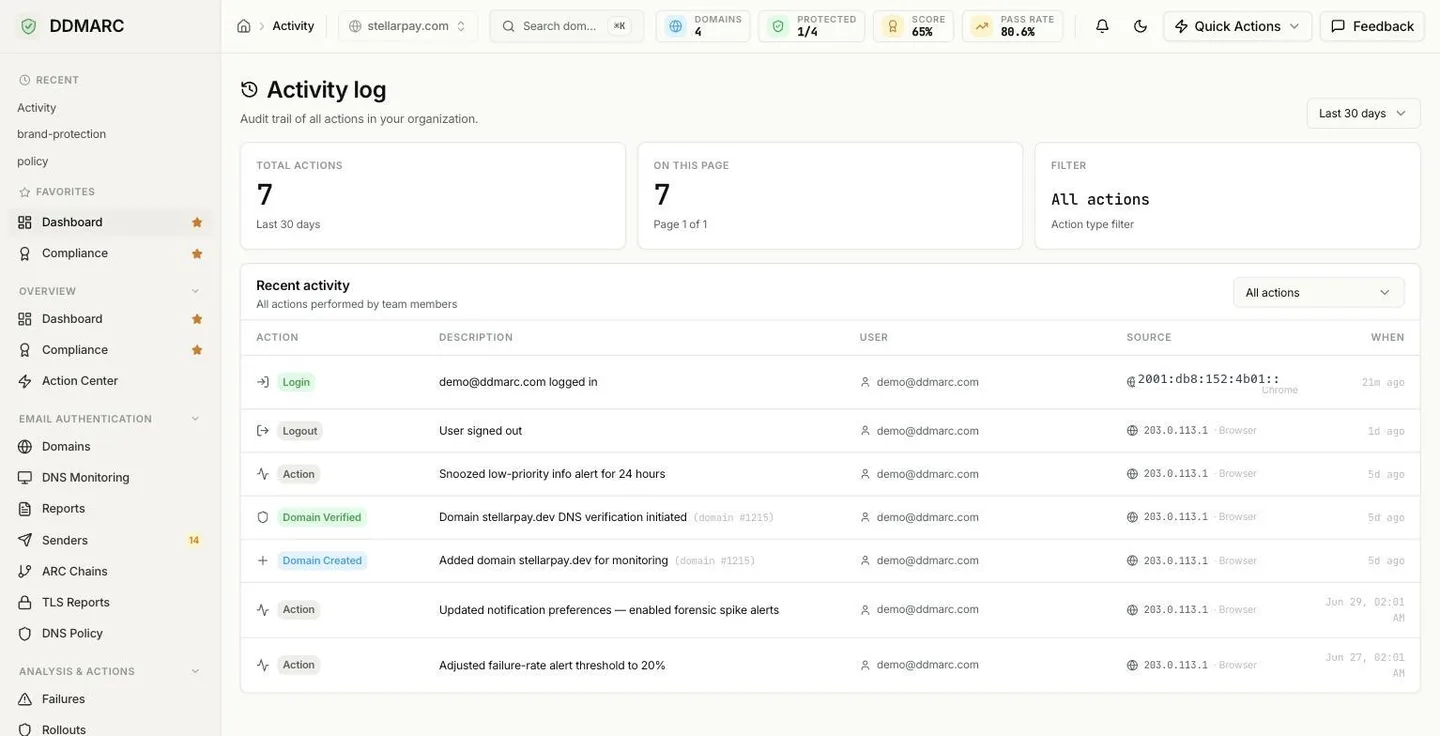Unstar Compliance in Overview section
Viewport: 1440px width, 736px height.
pos(197,350)
